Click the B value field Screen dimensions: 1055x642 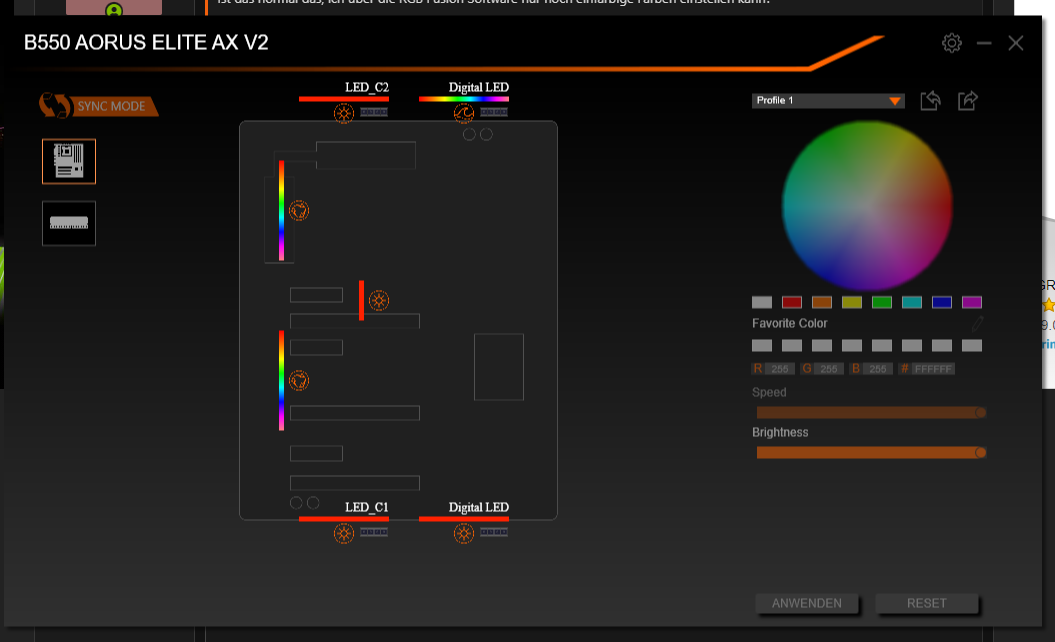click(877, 369)
